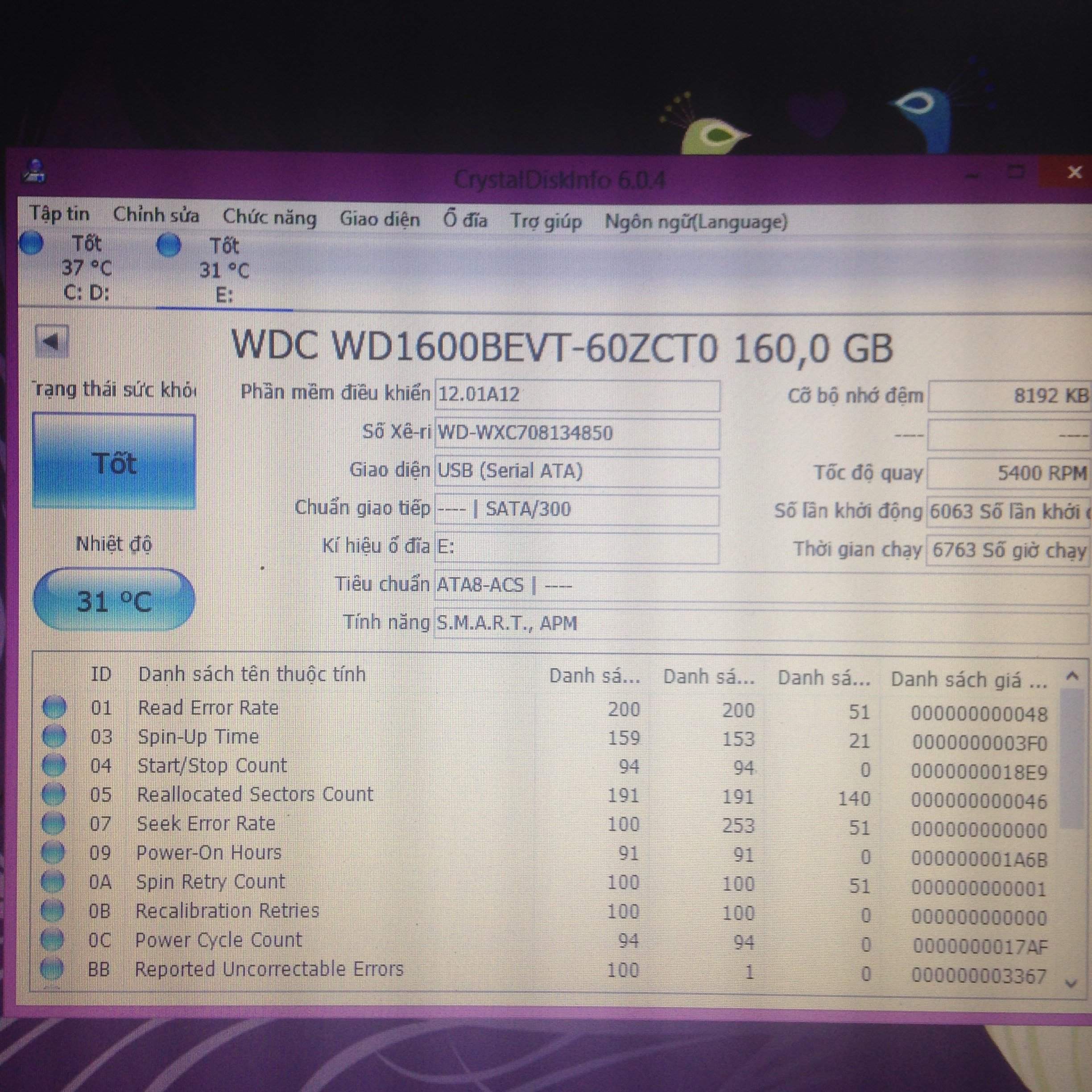Click the blue Tốt health status button
Screen dimensions: 1092x1092
114,462
